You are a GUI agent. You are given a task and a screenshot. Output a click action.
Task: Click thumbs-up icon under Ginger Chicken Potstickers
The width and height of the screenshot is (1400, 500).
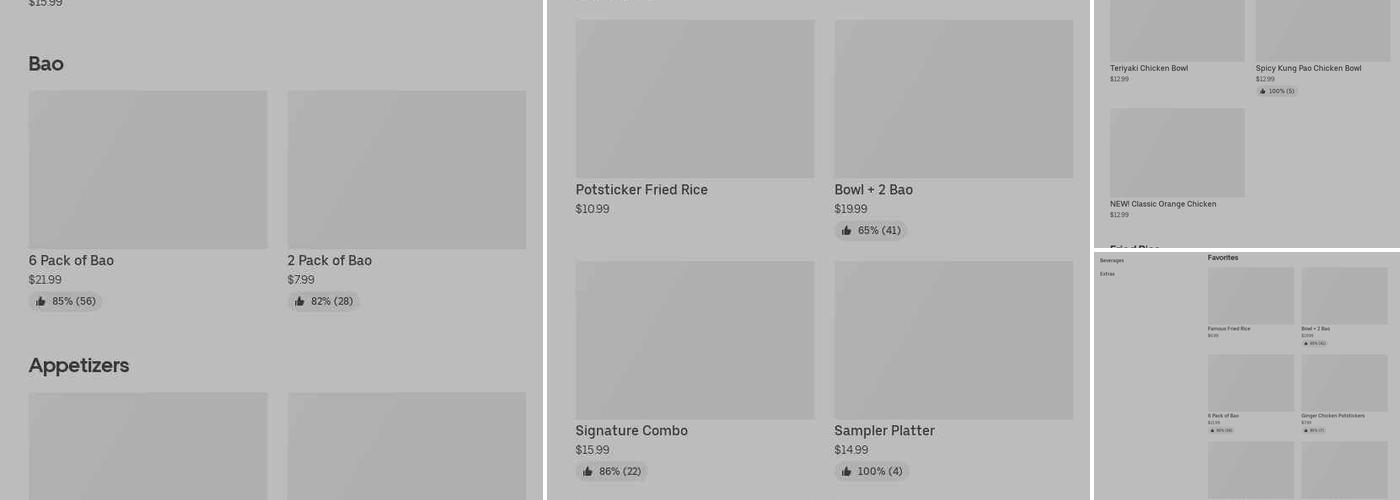click(x=1305, y=430)
